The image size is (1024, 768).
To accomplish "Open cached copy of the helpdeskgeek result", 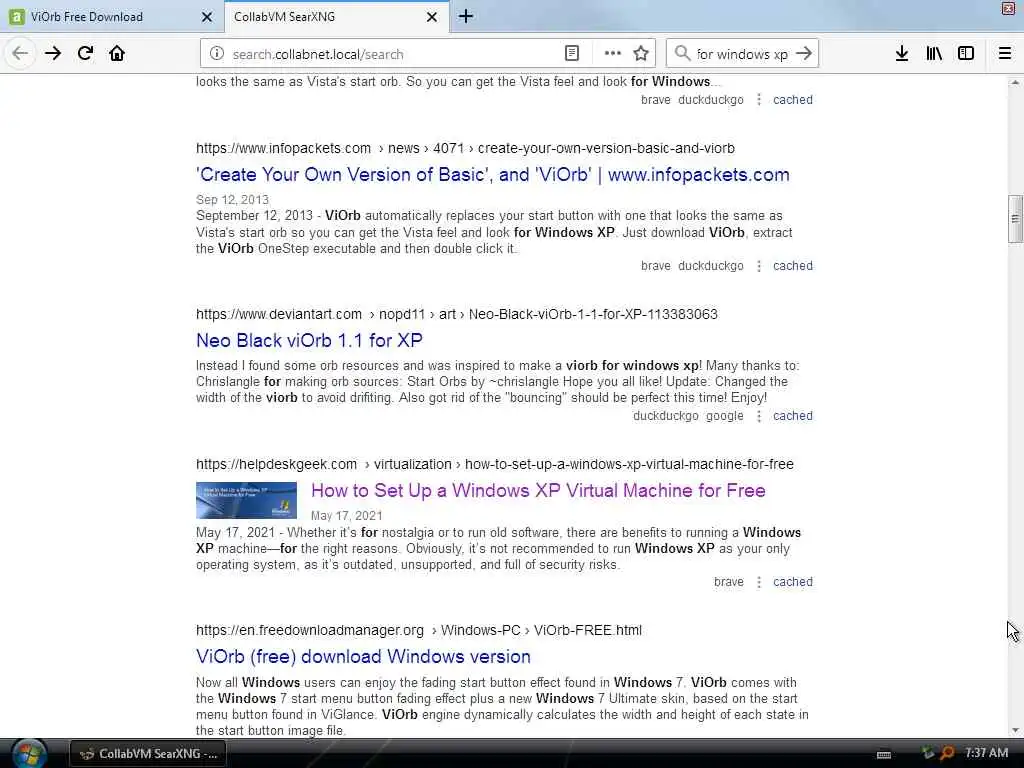I will pos(793,582).
